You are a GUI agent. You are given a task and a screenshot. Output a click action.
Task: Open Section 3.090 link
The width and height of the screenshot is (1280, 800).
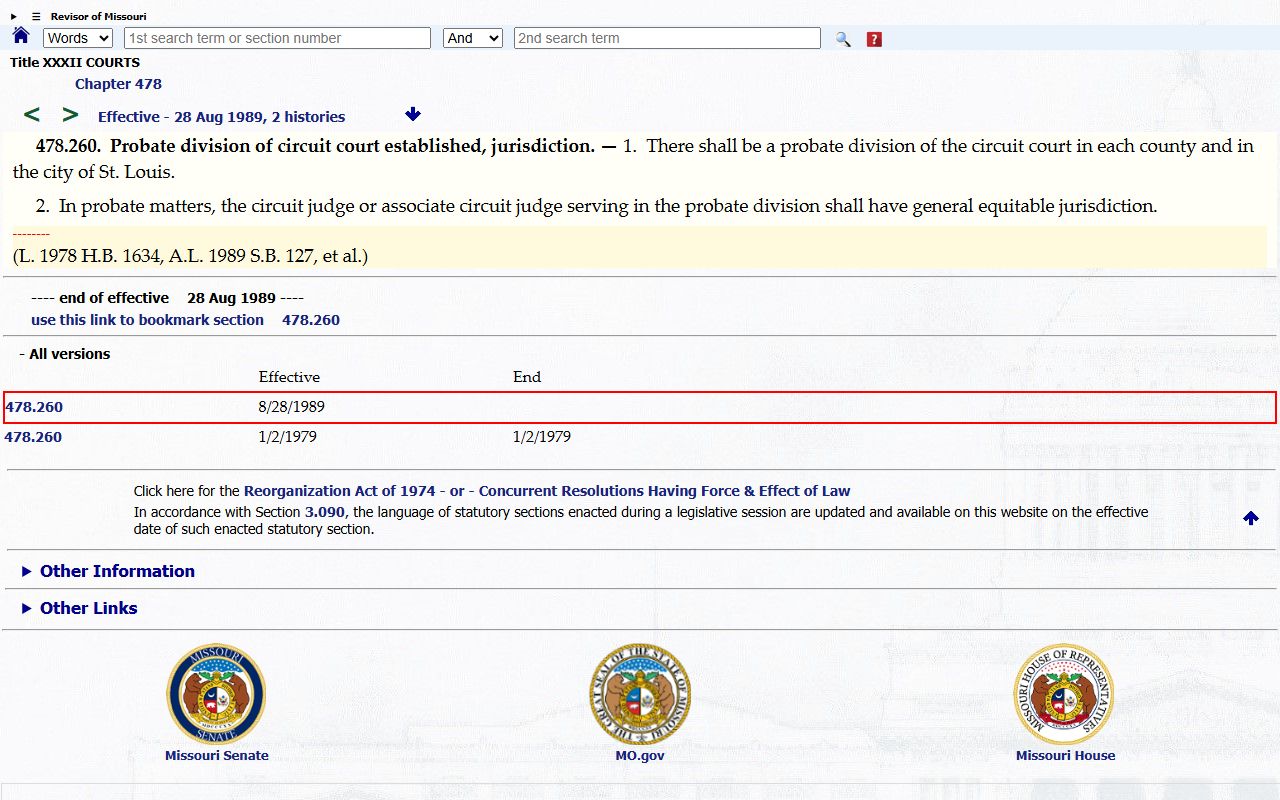click(x=325, y=512)
